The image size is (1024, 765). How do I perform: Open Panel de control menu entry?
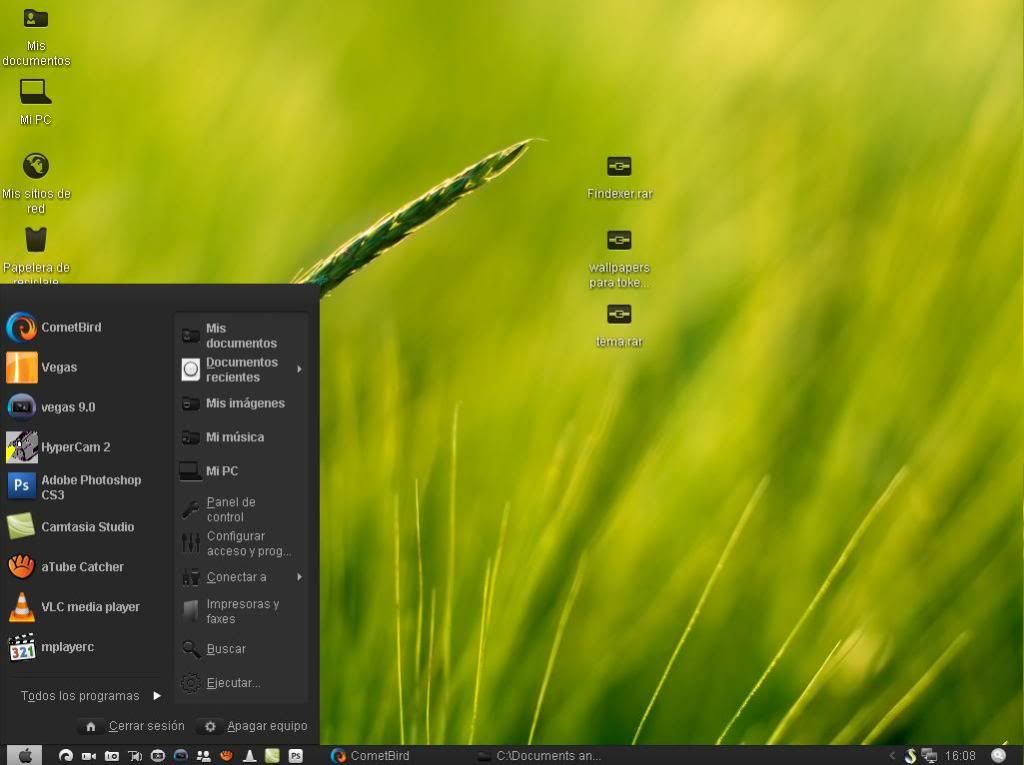pos(231,510)
